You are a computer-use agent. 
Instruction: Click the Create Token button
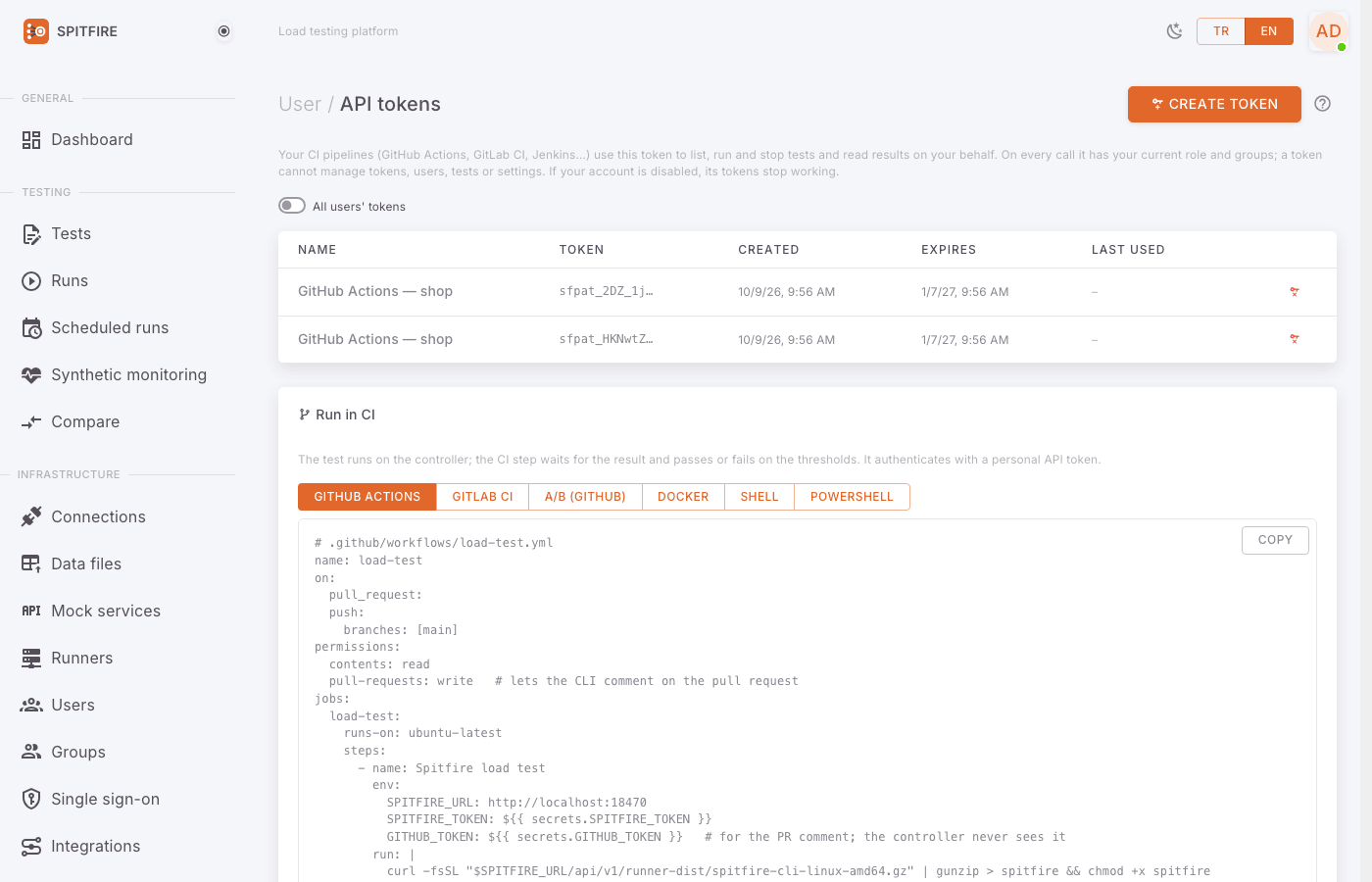pyautogui.click(x=1214, y=104)
